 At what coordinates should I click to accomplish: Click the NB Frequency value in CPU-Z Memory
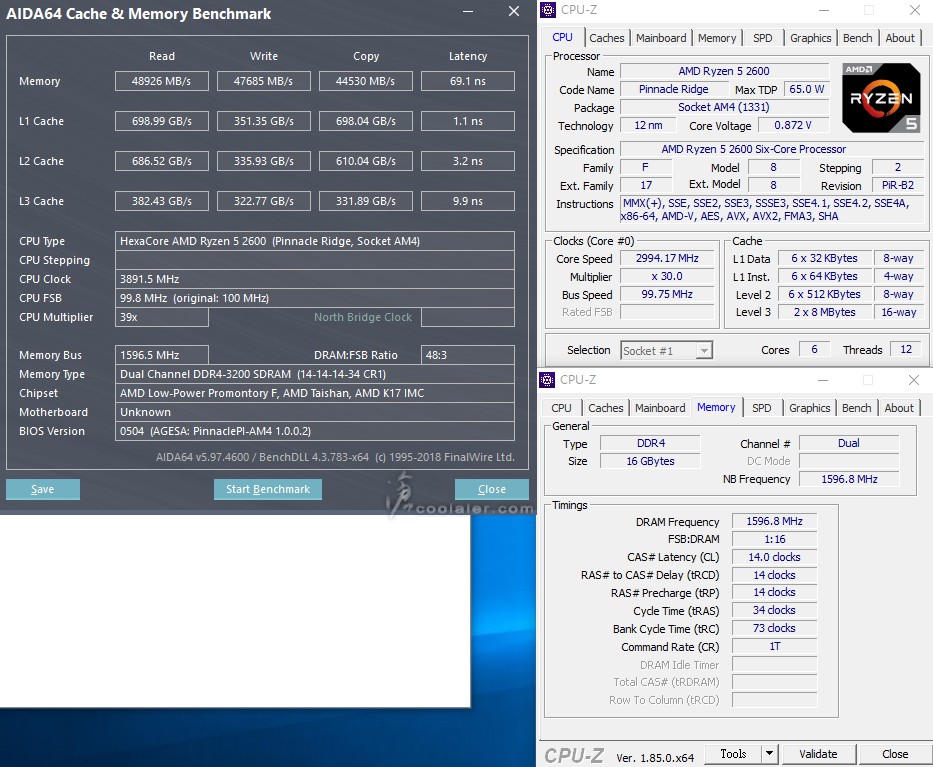point(849,479)
